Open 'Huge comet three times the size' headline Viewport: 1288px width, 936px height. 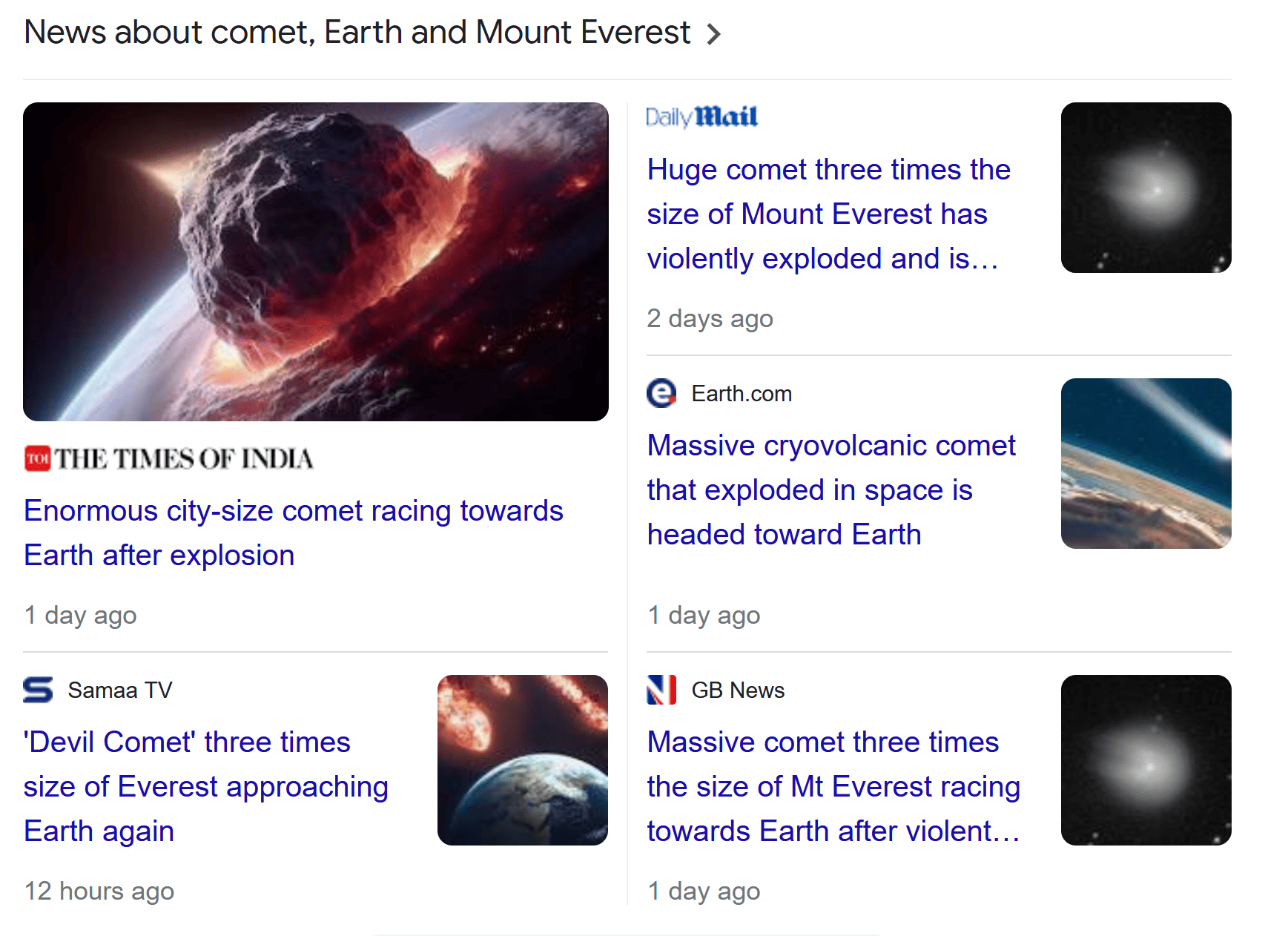(x=828, y=214)
